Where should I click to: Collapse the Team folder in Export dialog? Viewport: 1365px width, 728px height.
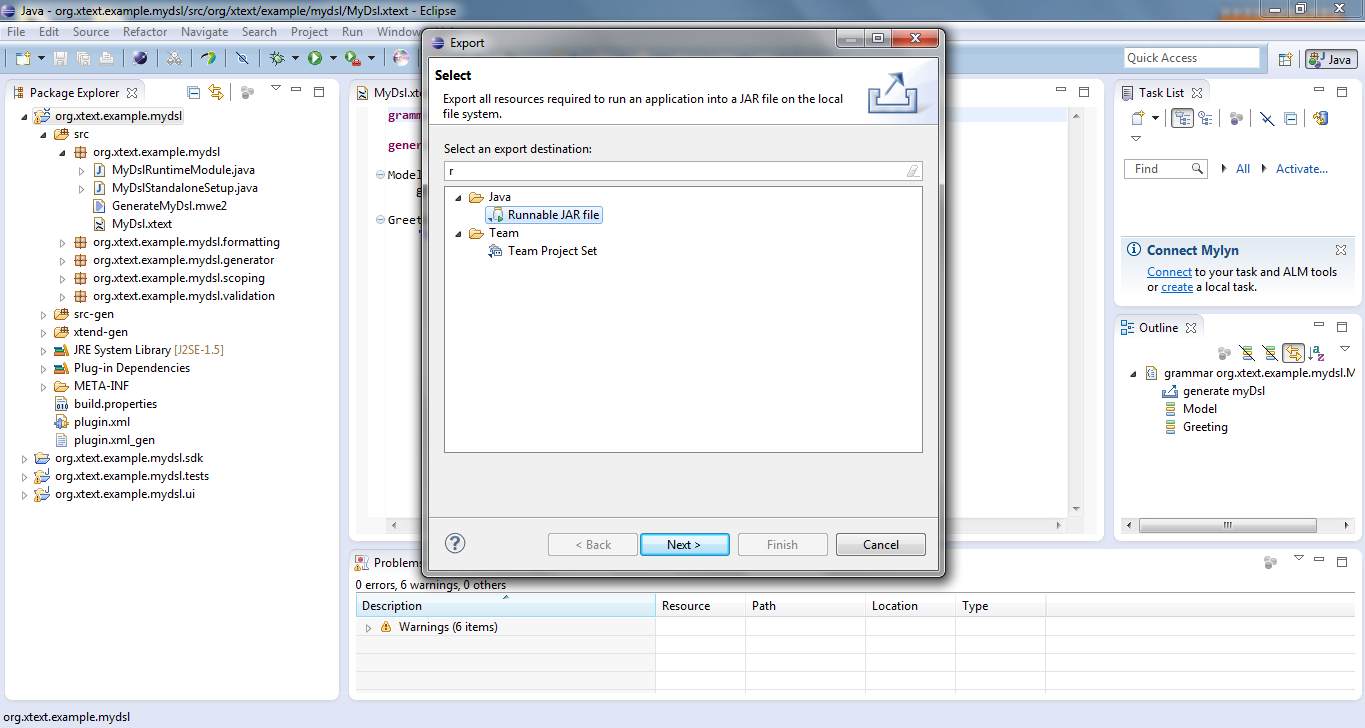click(459, 233)
